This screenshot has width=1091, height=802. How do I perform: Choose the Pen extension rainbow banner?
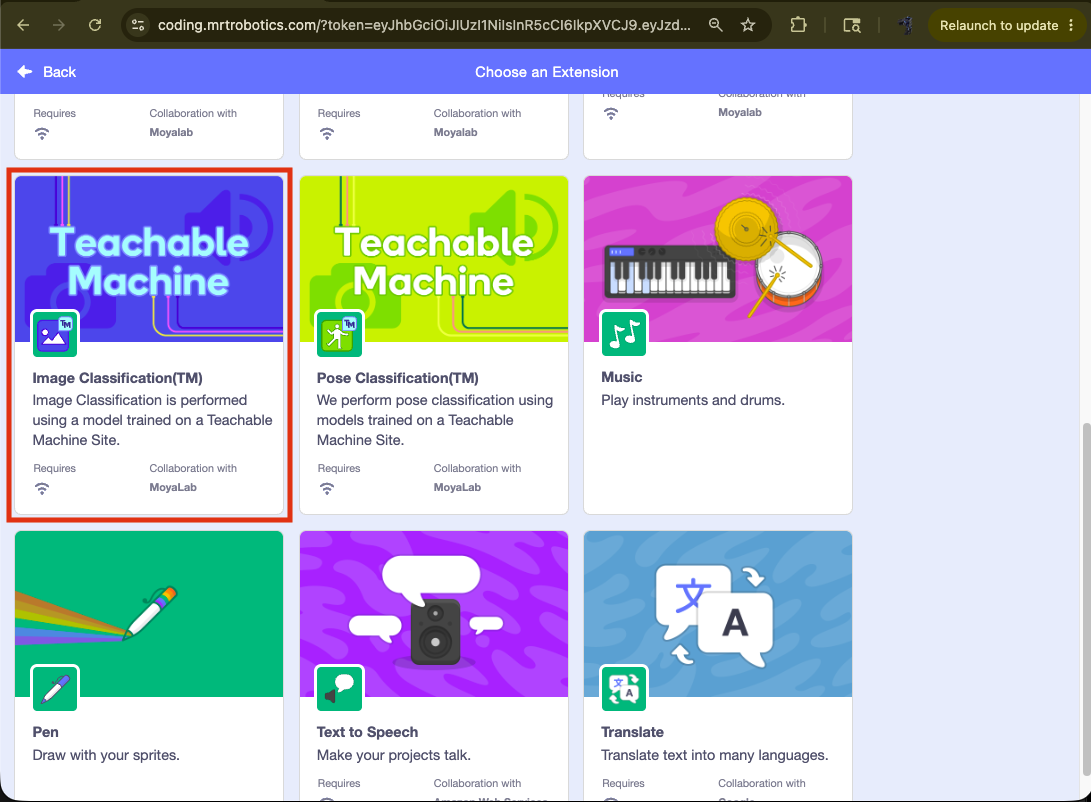149,613
